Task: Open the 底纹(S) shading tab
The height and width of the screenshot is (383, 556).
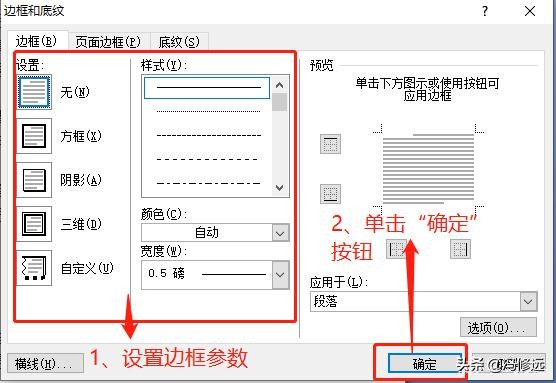Action: click(x=179, y=42)
